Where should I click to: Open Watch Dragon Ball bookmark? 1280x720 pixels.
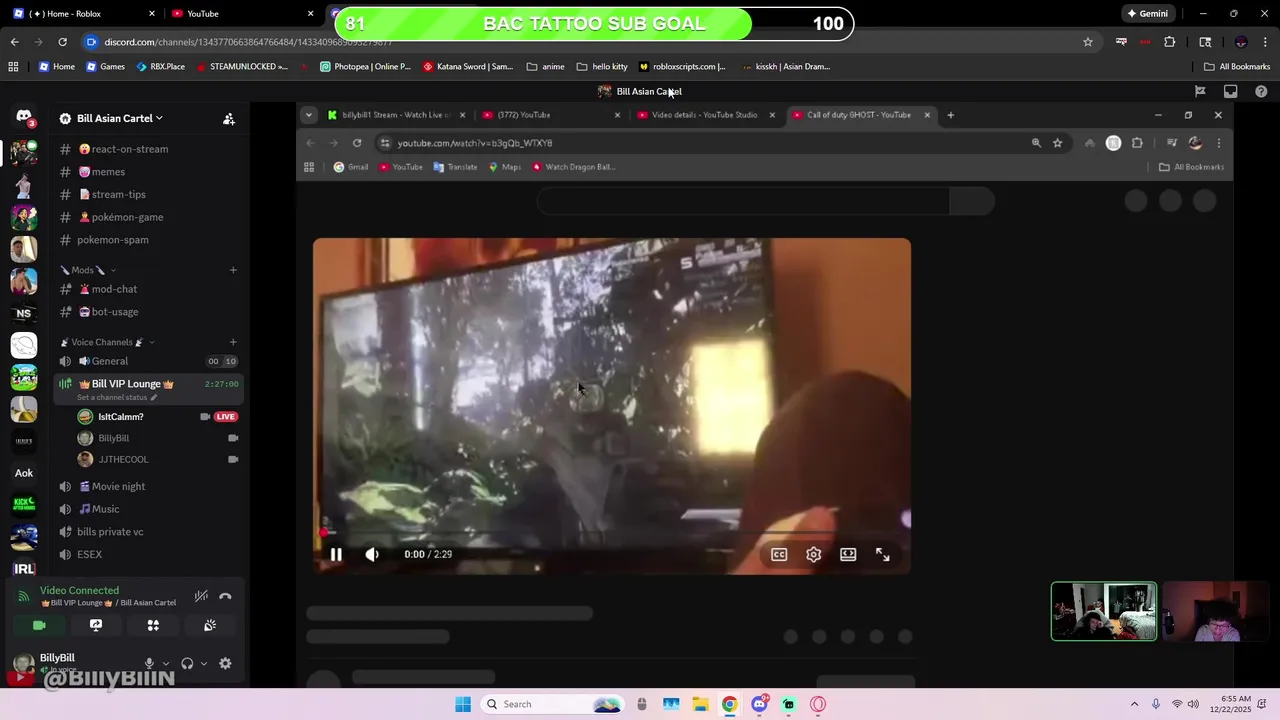point(574,167)
